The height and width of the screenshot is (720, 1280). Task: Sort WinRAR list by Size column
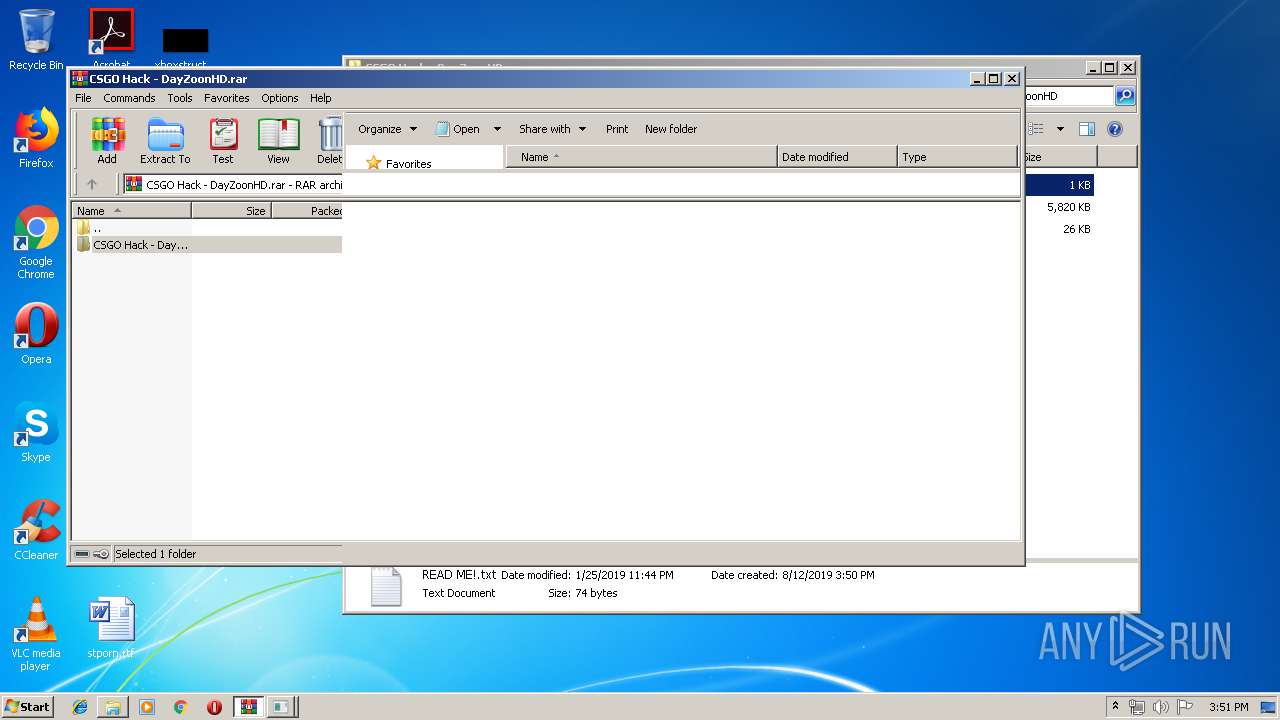pyautogui.click(x=231, y=211)
